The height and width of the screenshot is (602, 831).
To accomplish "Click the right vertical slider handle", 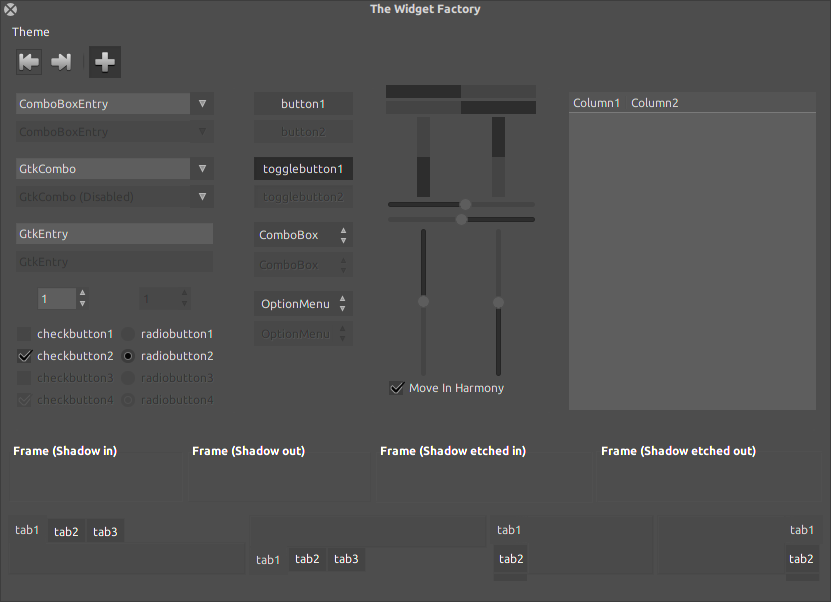I will [498, 303].
